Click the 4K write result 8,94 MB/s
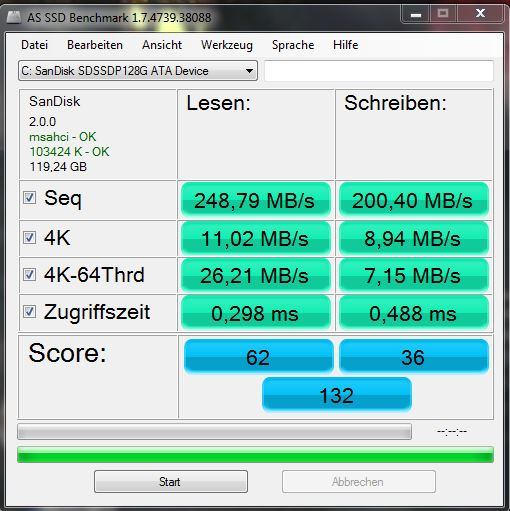Image resolution: width=510 pixels, height=511 pixels. coord(414,238)
